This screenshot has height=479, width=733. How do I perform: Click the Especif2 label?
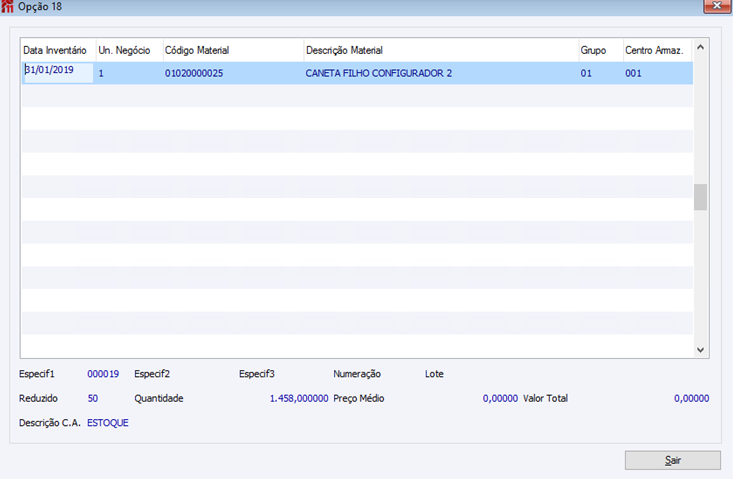pyautogui.click(x=152, y=374)
